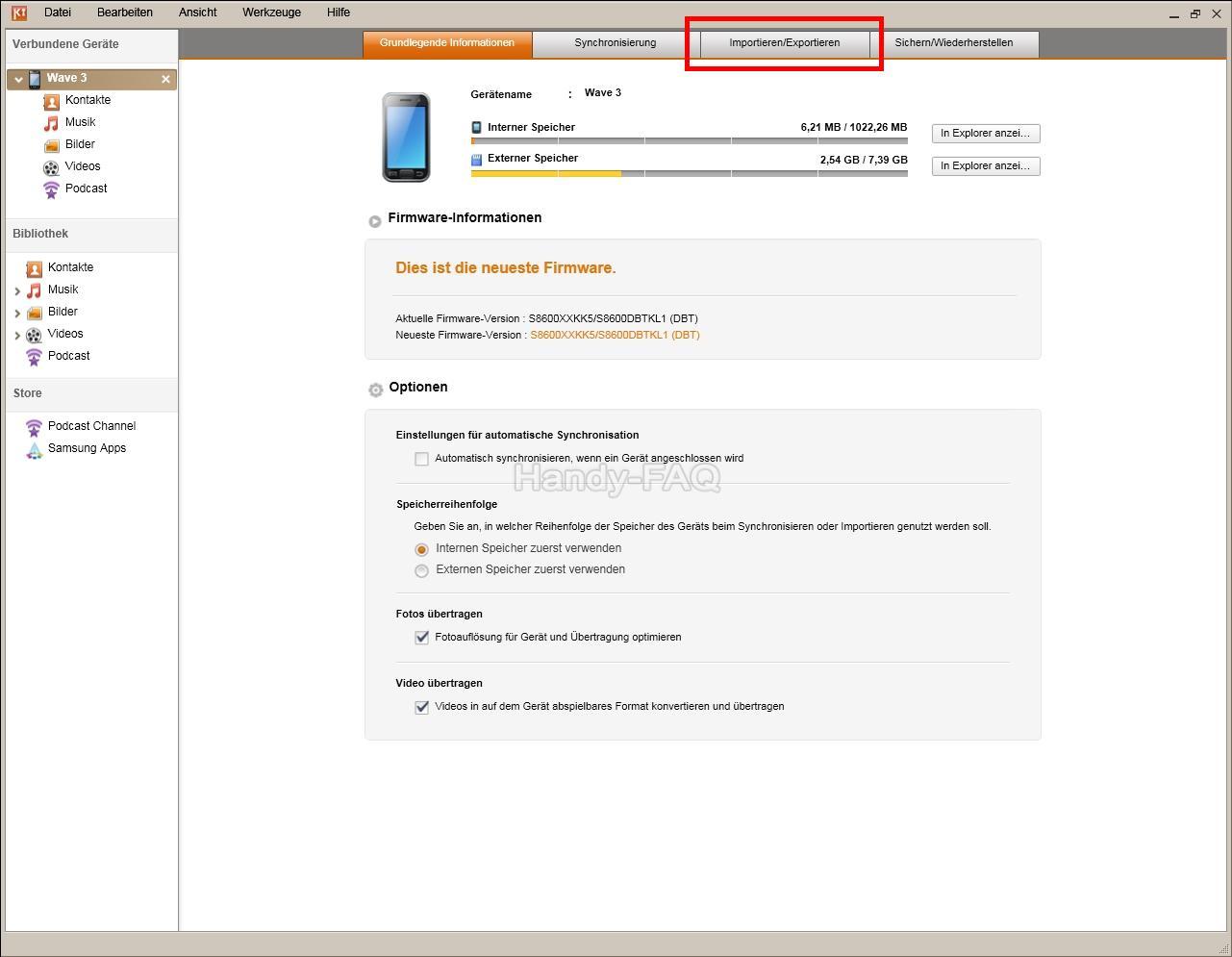Select Externen Speicher zuerst verwenden radio

tap(421, 570)
